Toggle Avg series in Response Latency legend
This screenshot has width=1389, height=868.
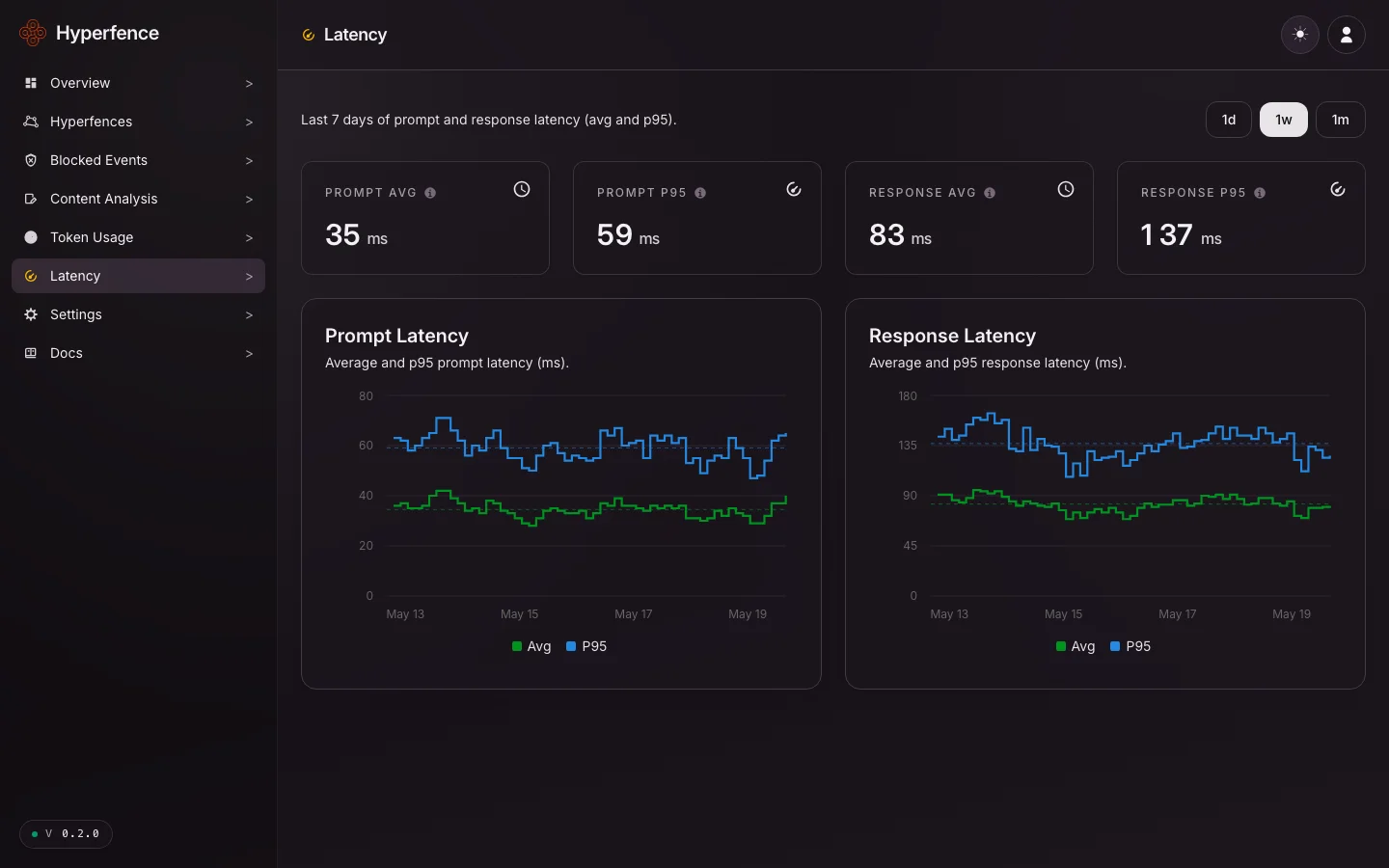pos(1076,646)
